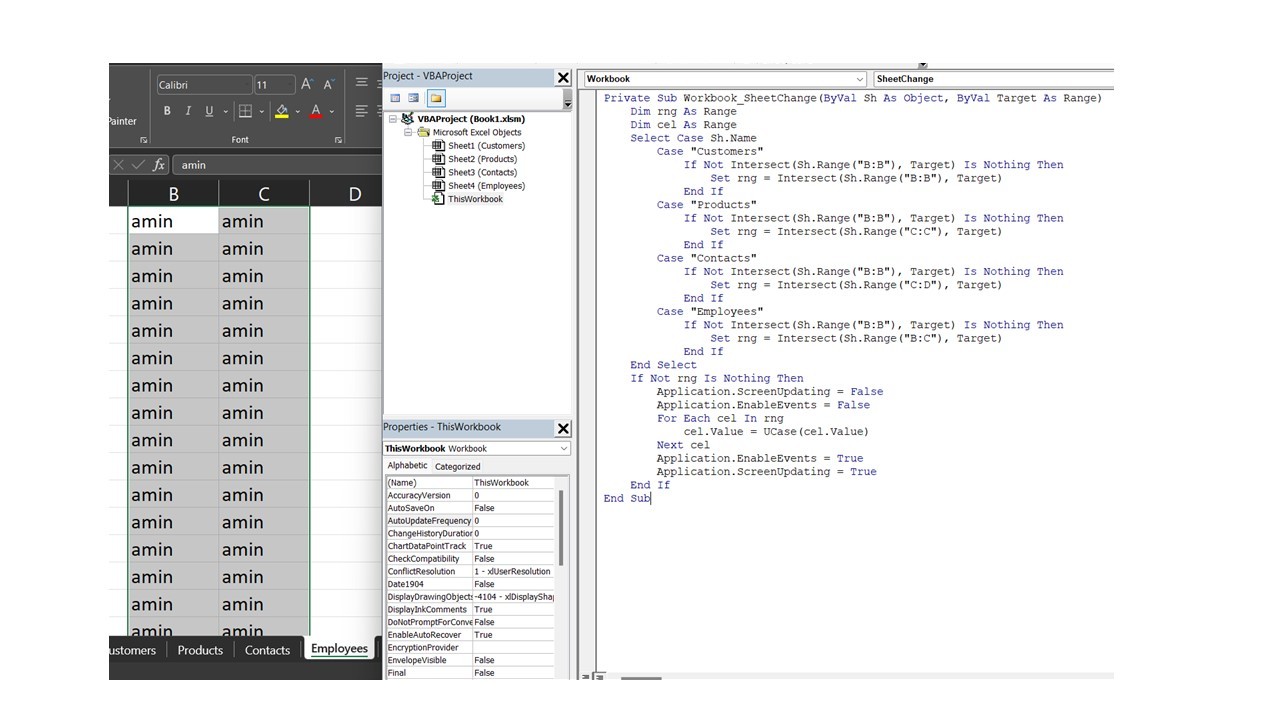Screen dimensions: 1280x720
Task: Toggle underline formatting
Action: coord(209,111)
